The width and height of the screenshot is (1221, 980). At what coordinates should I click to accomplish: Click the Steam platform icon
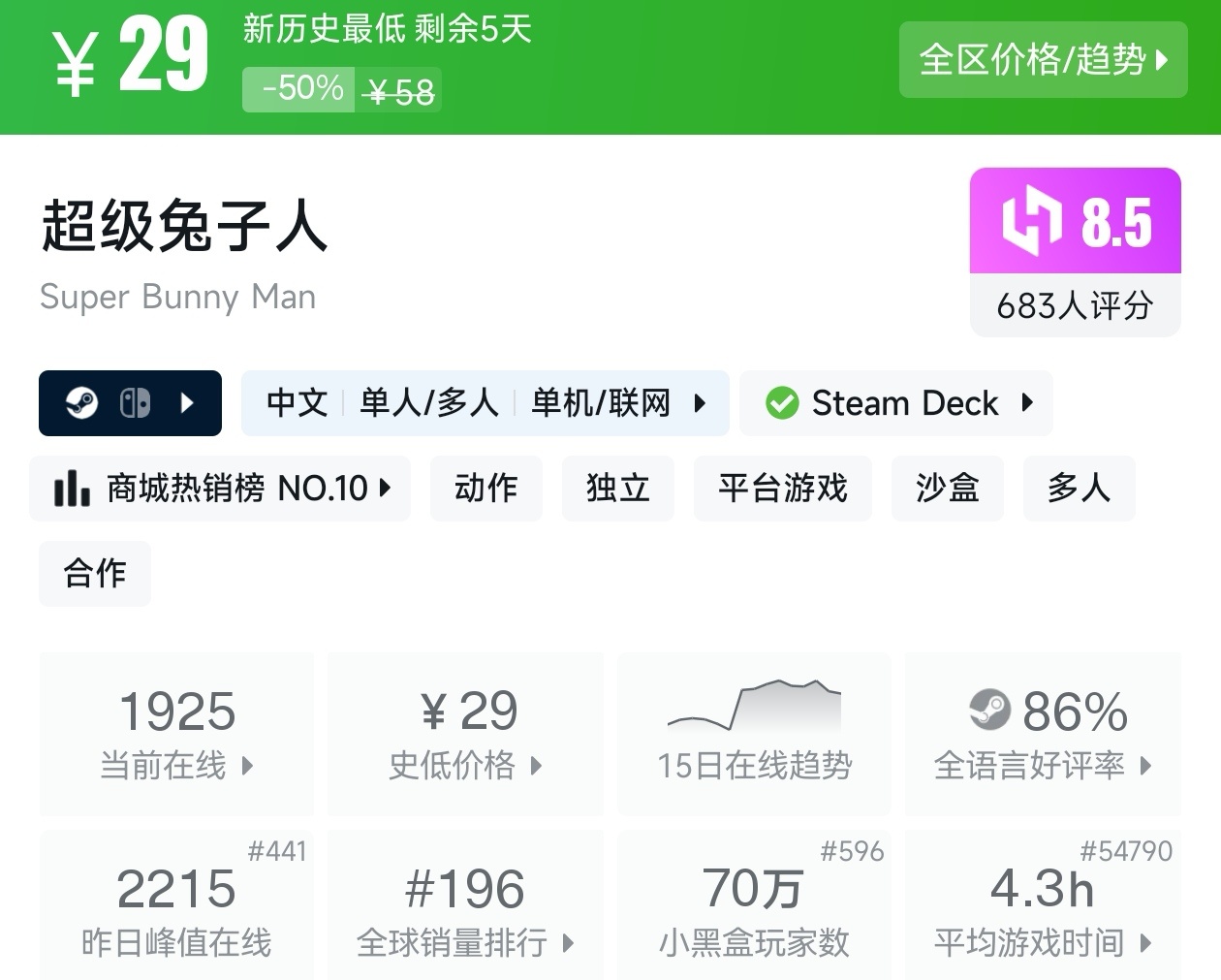[x=82, y=403]
